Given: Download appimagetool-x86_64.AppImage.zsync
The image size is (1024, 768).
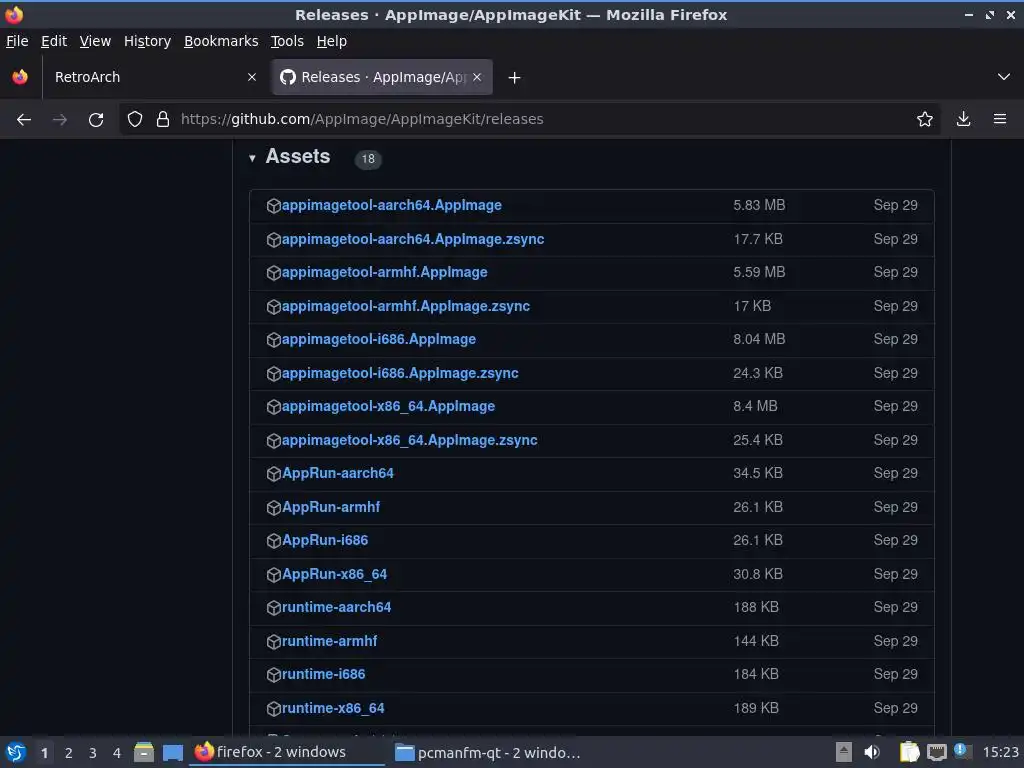Looking at the screenshot, I should pos(409,440).
